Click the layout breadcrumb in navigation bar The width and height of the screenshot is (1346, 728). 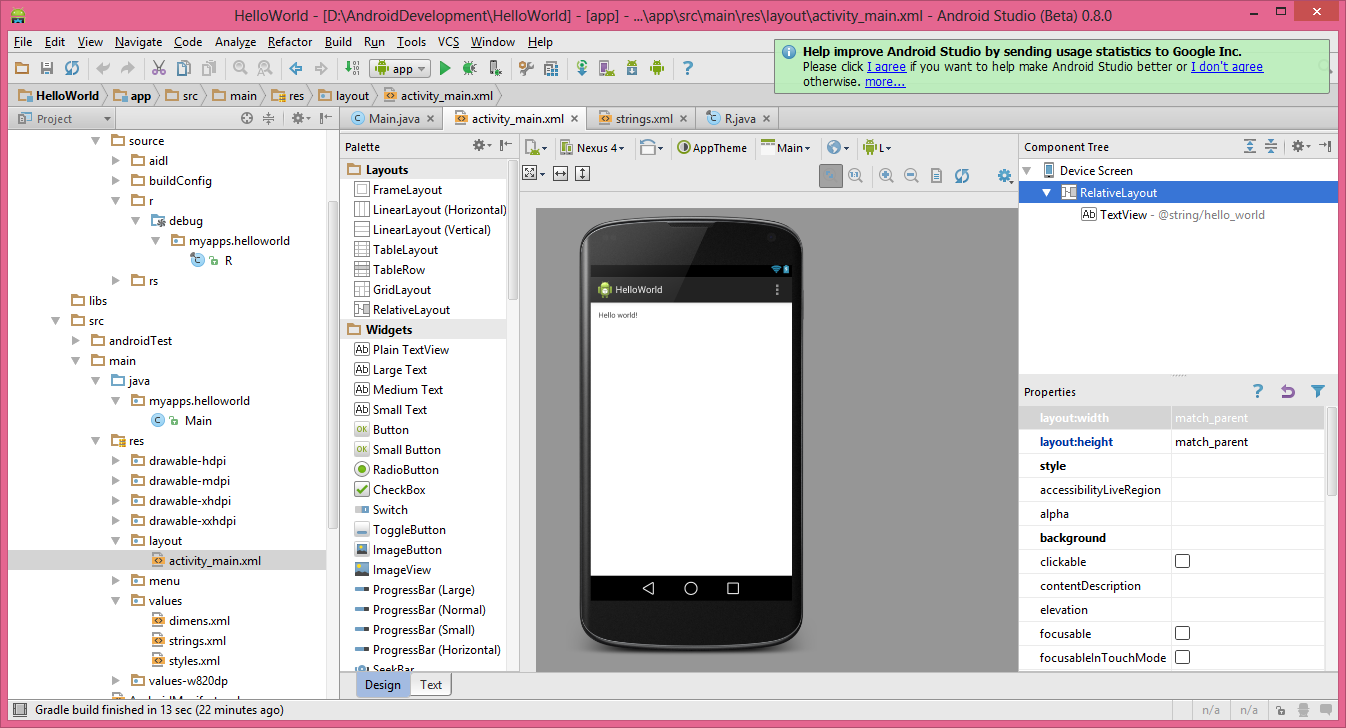[x=344, y=96]
